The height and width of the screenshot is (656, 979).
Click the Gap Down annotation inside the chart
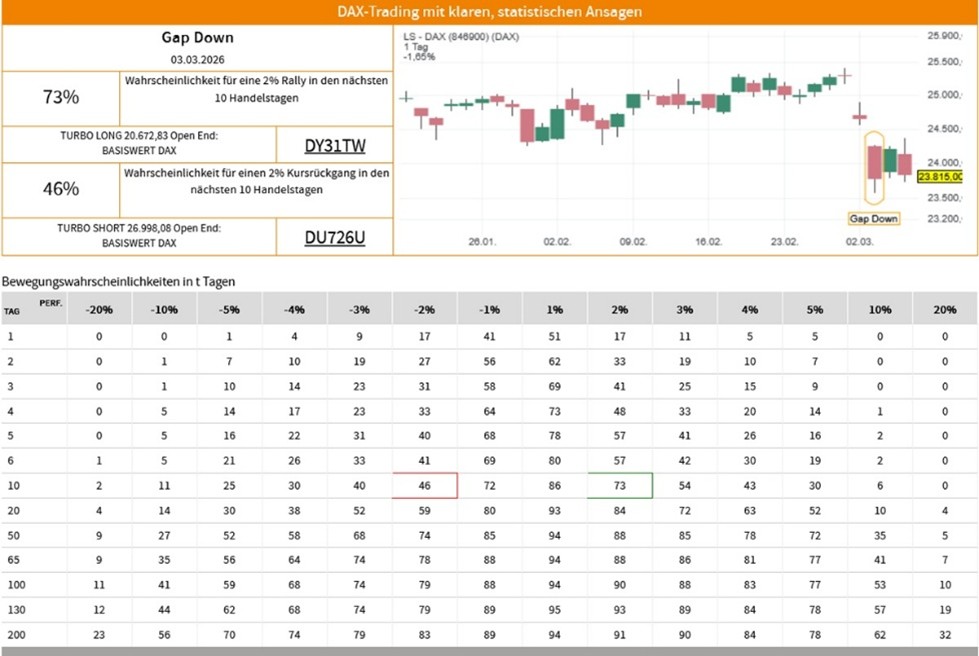873,218
